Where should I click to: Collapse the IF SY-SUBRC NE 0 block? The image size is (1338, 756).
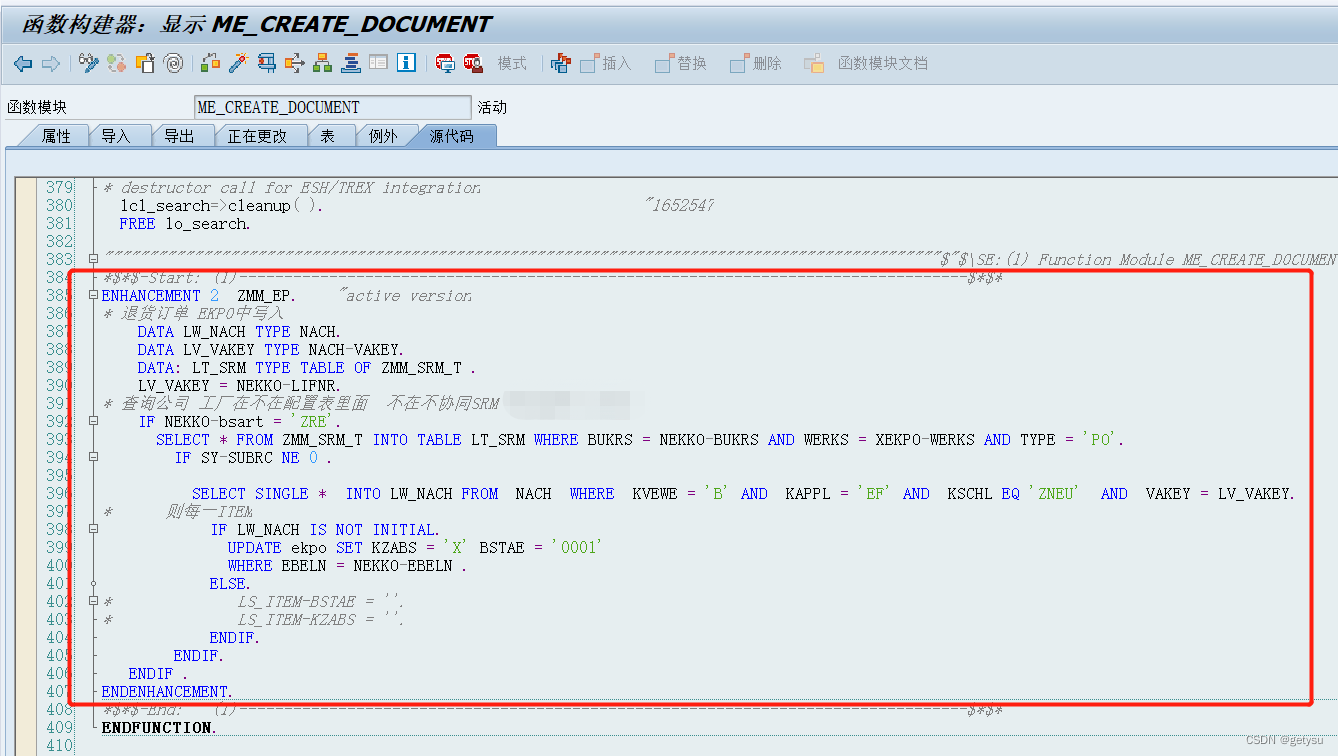[x=93, y=457]
